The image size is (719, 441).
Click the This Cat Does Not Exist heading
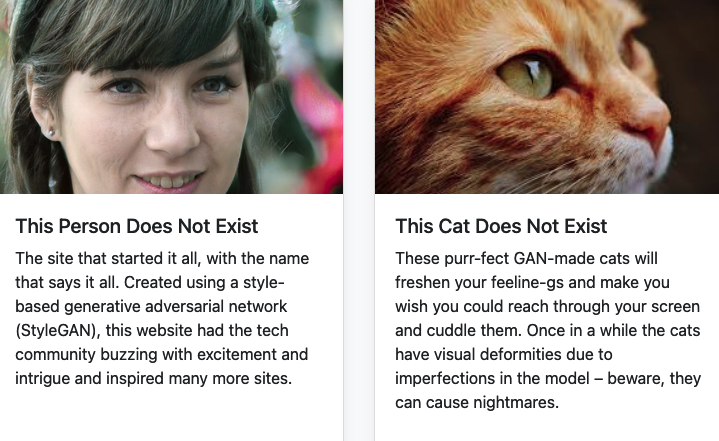coord(501,226)
